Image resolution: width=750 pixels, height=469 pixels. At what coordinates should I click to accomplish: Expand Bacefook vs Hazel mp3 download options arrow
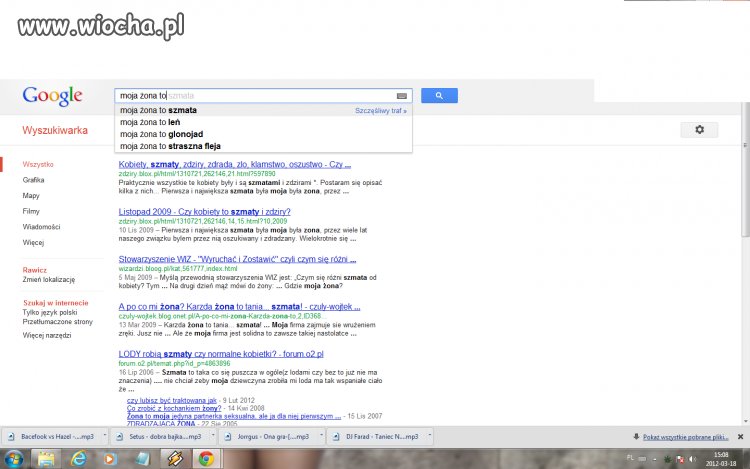(x=105, y=436)
